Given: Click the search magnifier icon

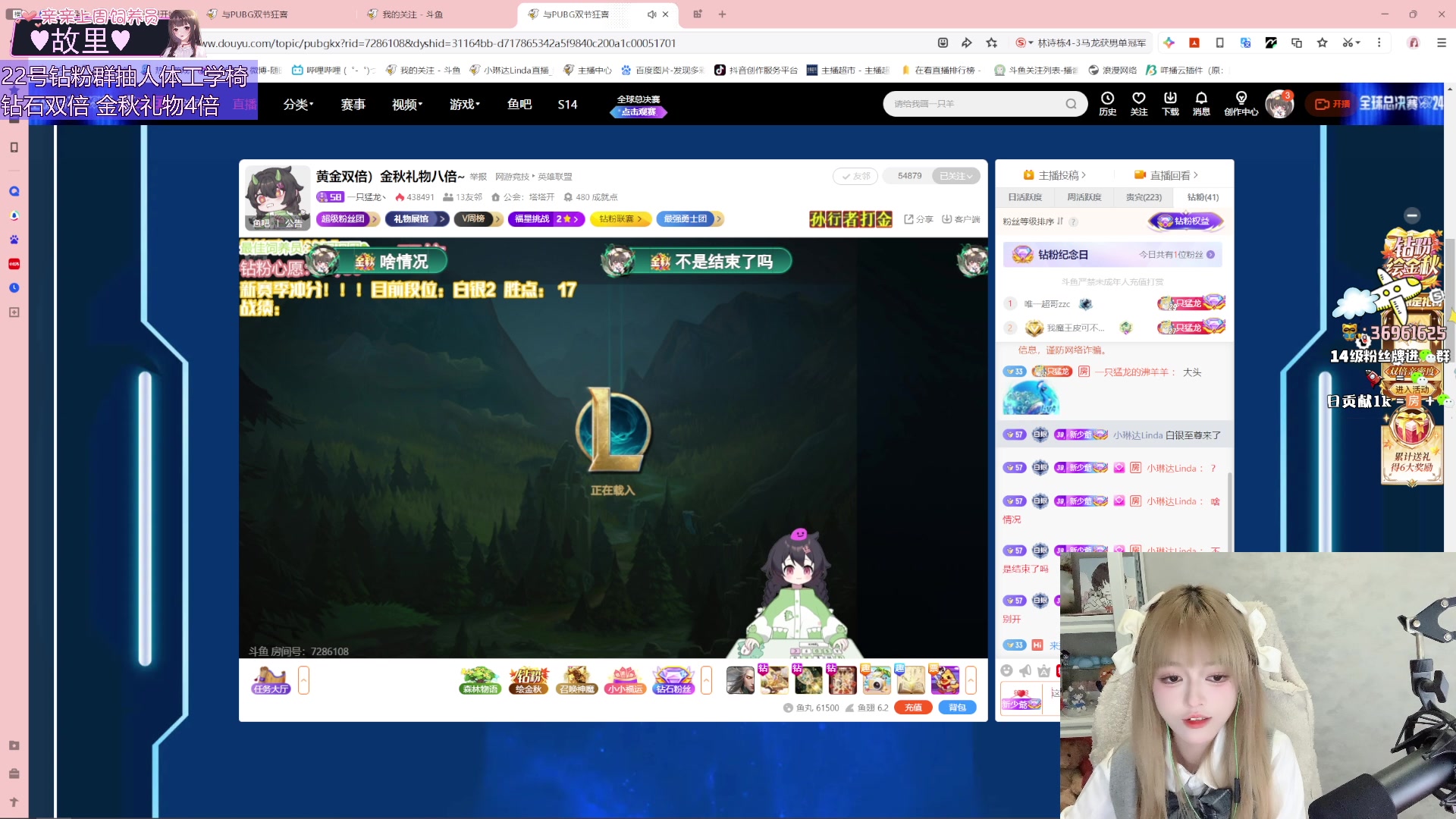Looking at the screenshot, I should (1071, 104).
